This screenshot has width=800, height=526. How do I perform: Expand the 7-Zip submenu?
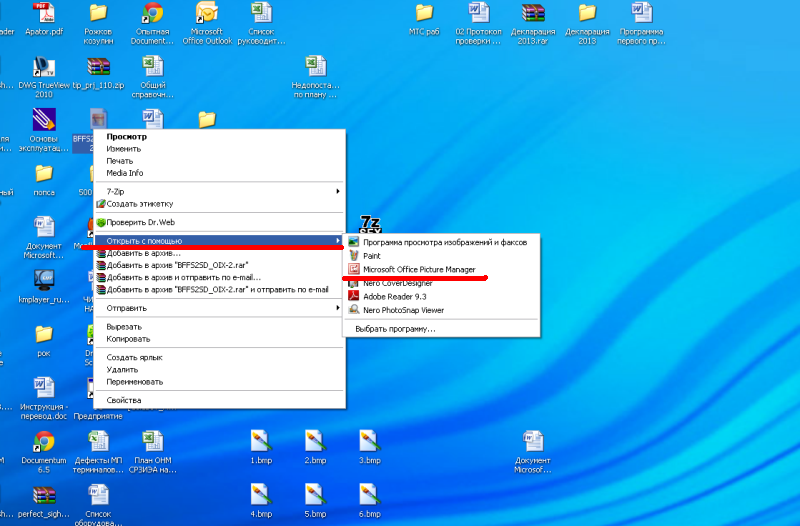click(x=220, y=191)
